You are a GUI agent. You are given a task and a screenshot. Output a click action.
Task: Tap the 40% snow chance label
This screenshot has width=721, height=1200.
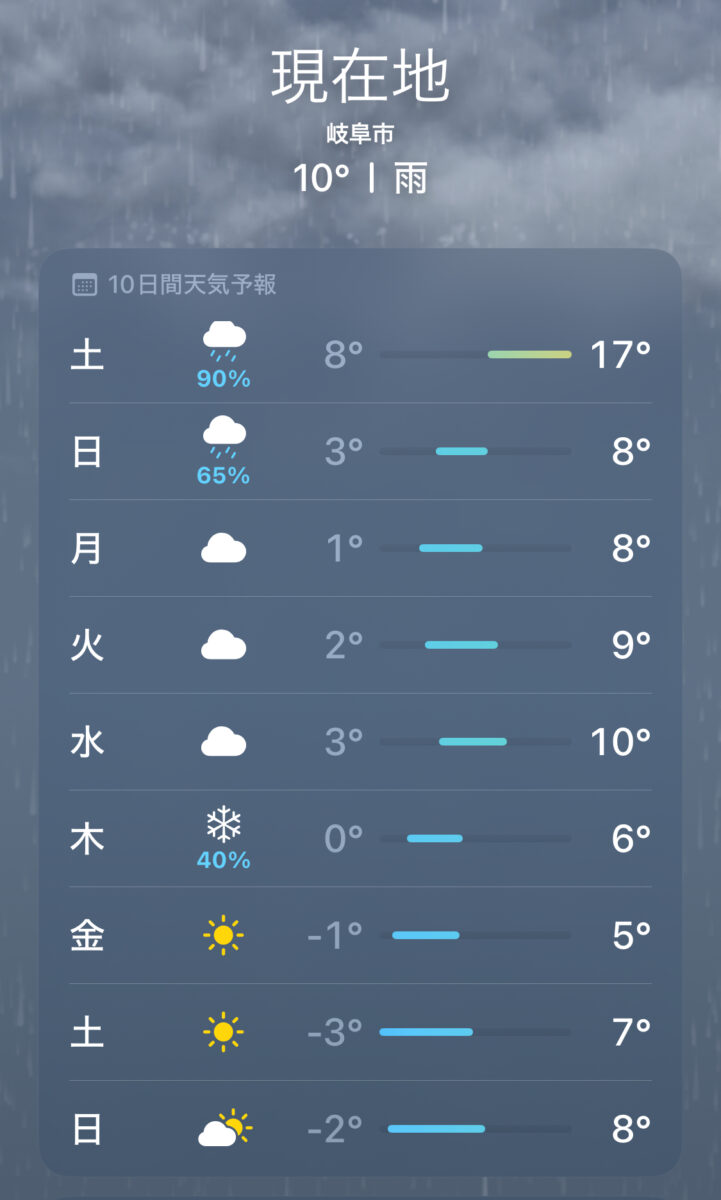(224, 860)
